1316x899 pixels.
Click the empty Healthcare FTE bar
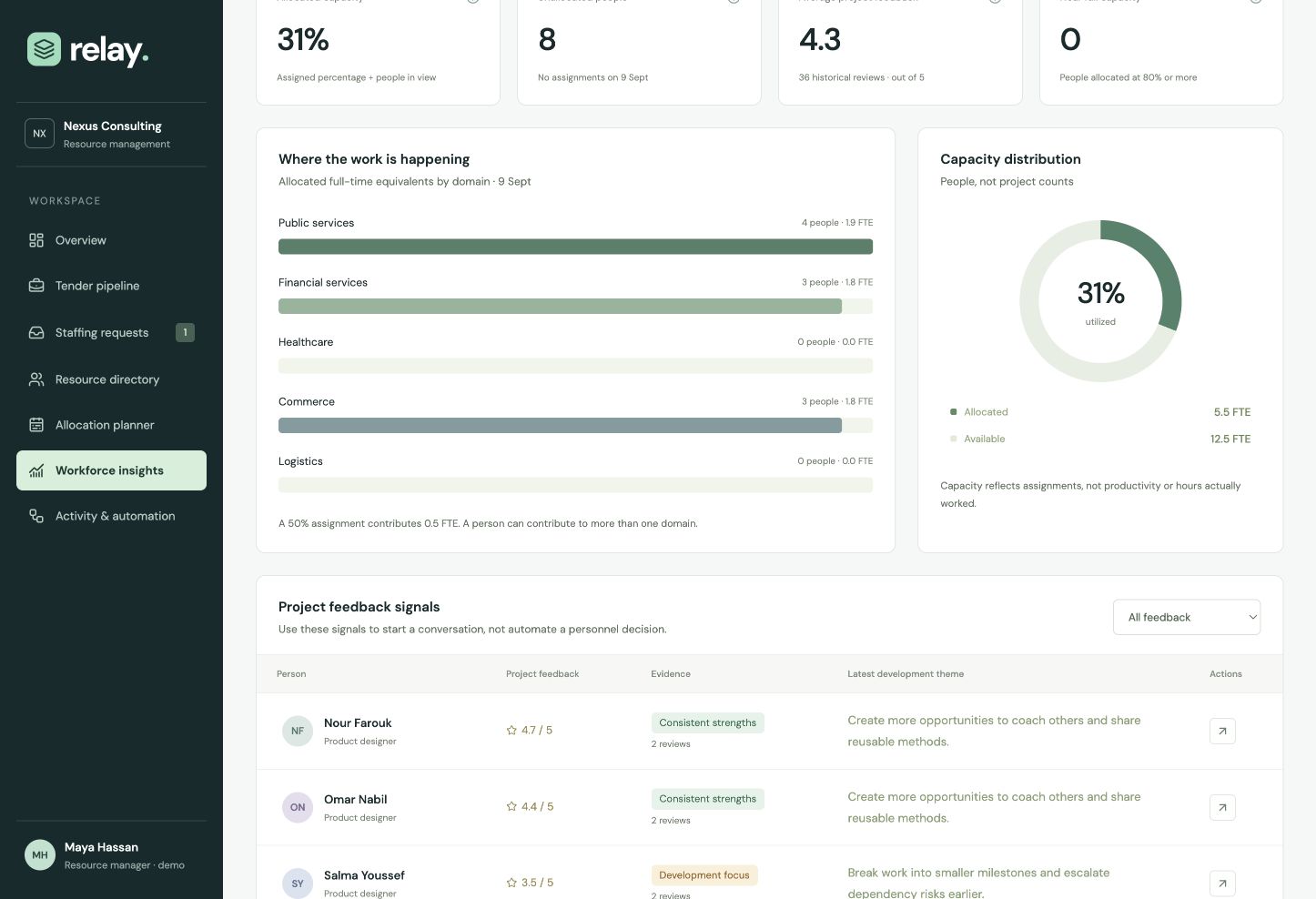tap(575, 366)
